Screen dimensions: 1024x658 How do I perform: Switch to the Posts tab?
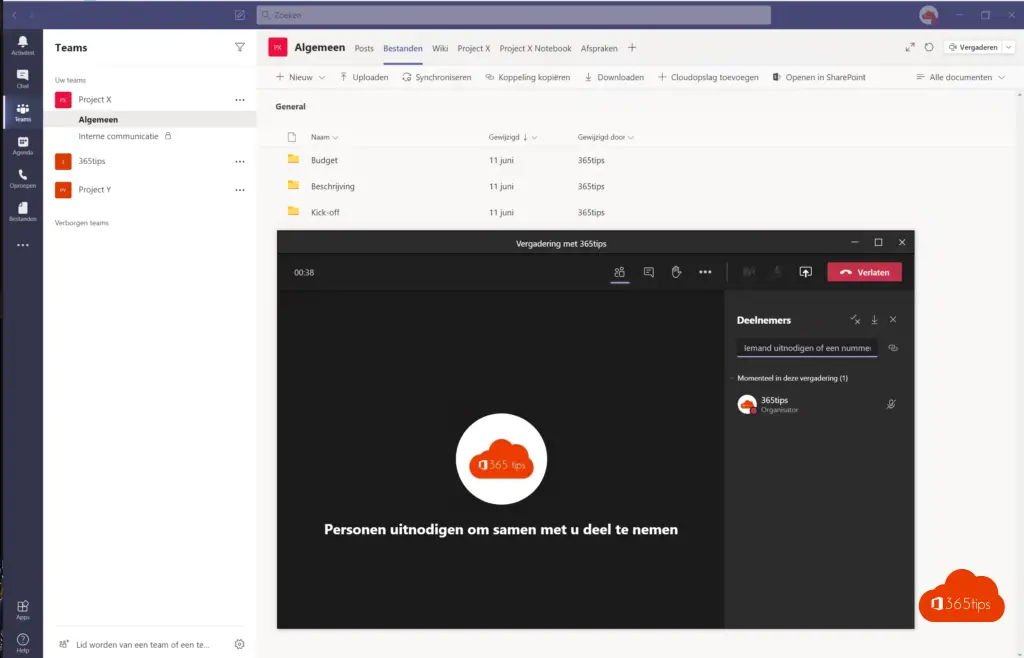[364, 48]
